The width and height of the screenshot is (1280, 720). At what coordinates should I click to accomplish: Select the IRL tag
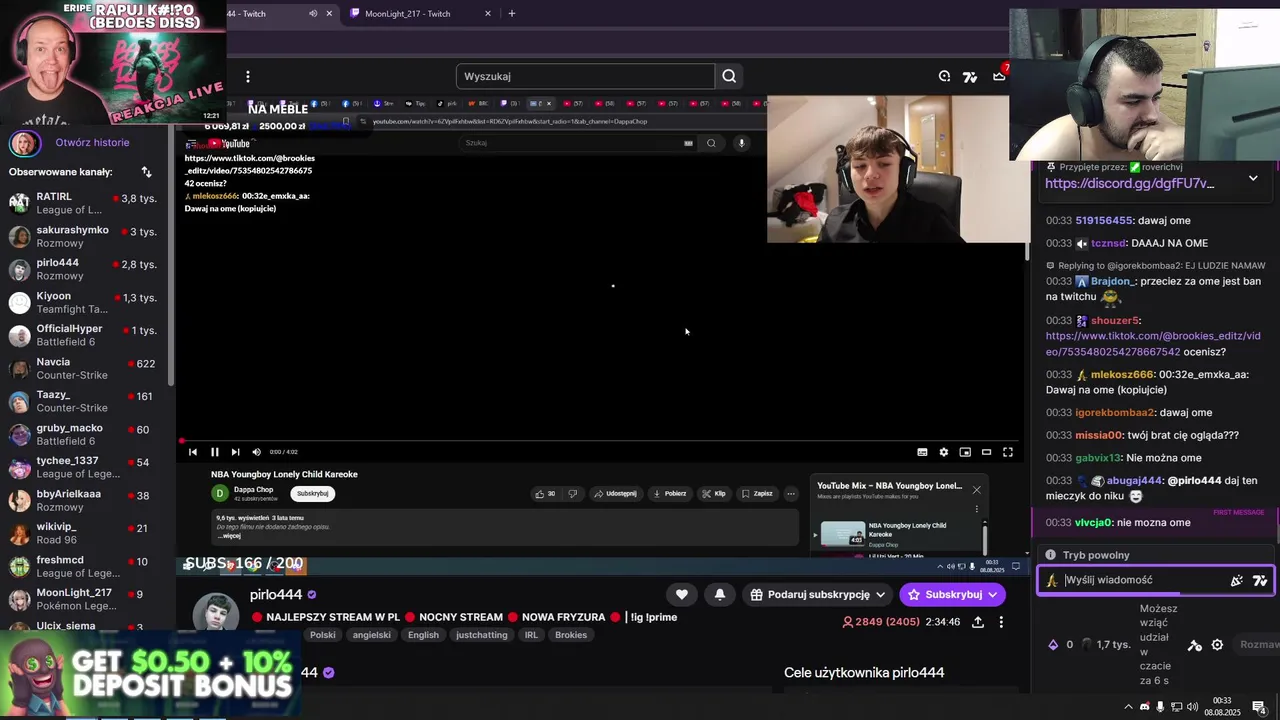coord(531,635)
